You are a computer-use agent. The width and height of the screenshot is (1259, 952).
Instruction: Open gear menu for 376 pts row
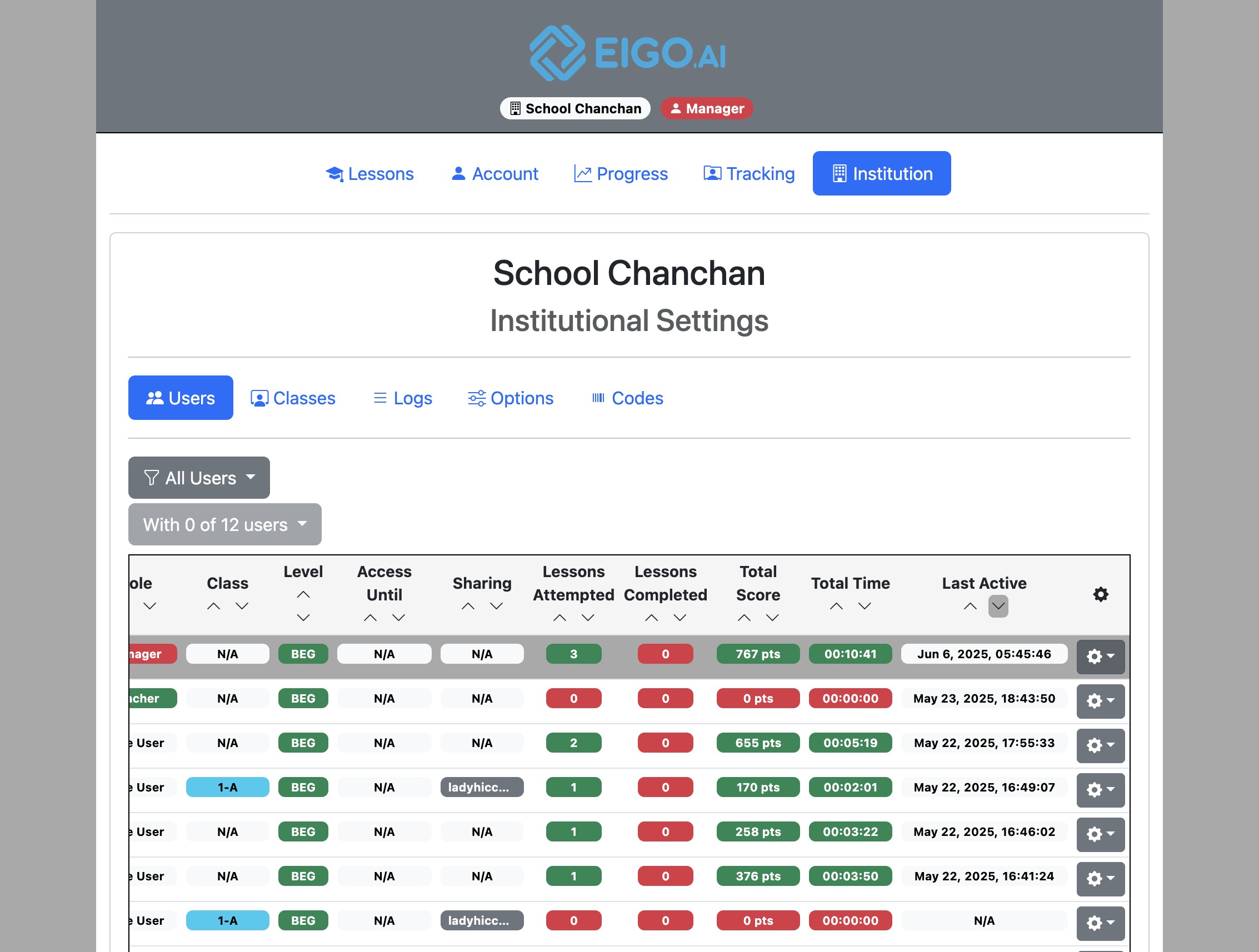click(1101, 879)
